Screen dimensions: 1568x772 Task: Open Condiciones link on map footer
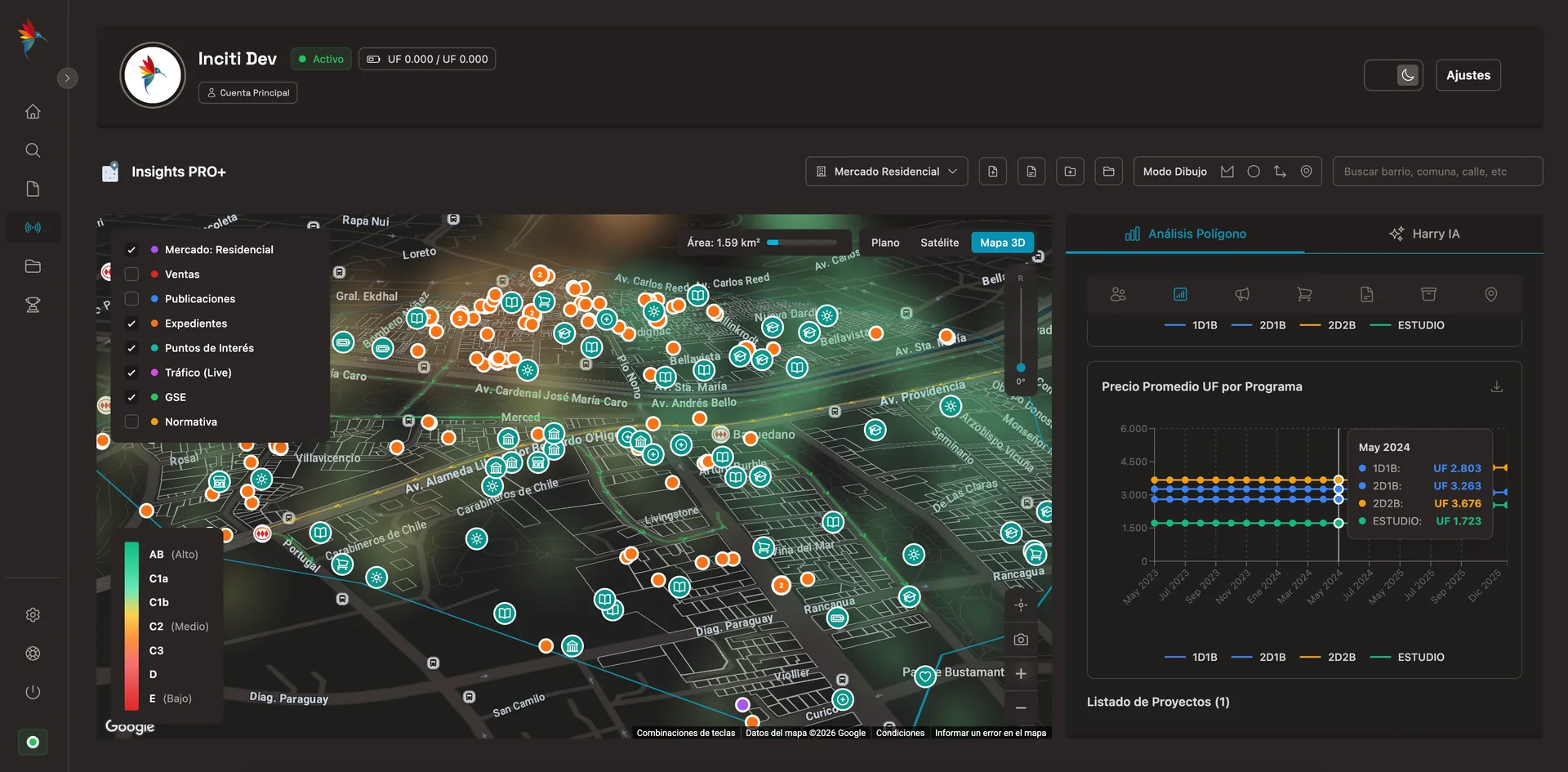[900, 733]
